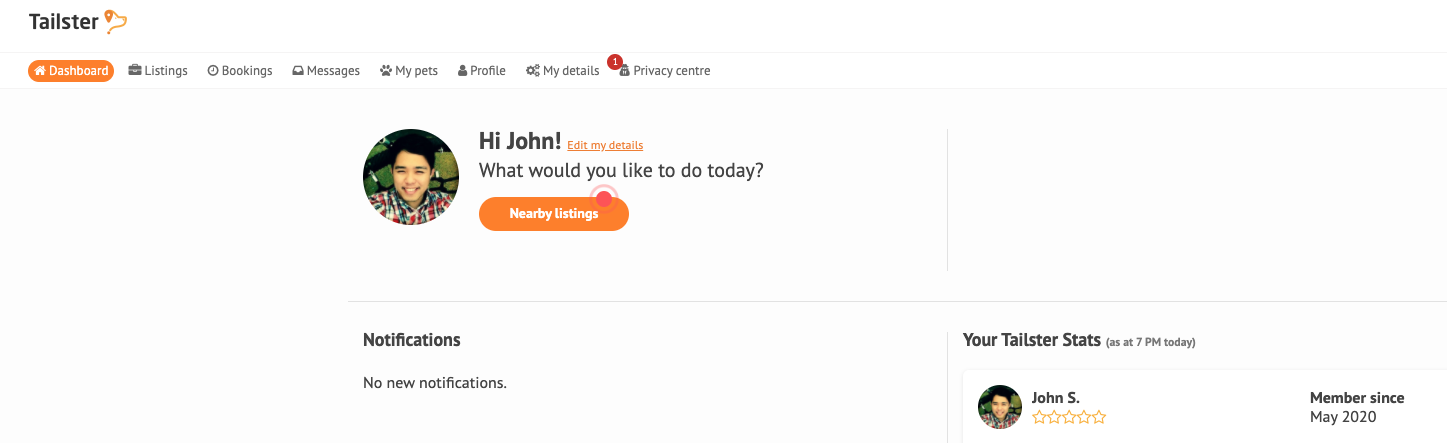Click the briefcase icon beside Listings
The height and width of the screenshot is (443, 1447).
pyautogui.click(x=135, y=71)
